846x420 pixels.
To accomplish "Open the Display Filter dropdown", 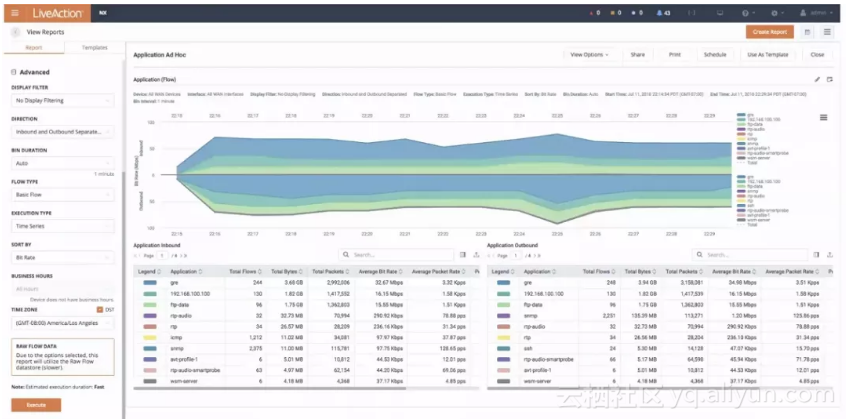I will (63, 100).
